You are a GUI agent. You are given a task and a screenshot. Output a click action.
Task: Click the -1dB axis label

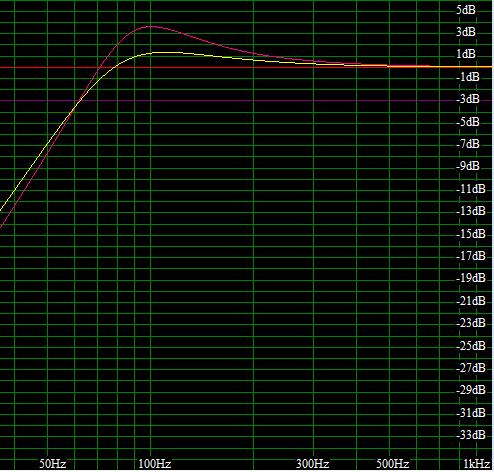pyautogui.click(x=468, y=77)
